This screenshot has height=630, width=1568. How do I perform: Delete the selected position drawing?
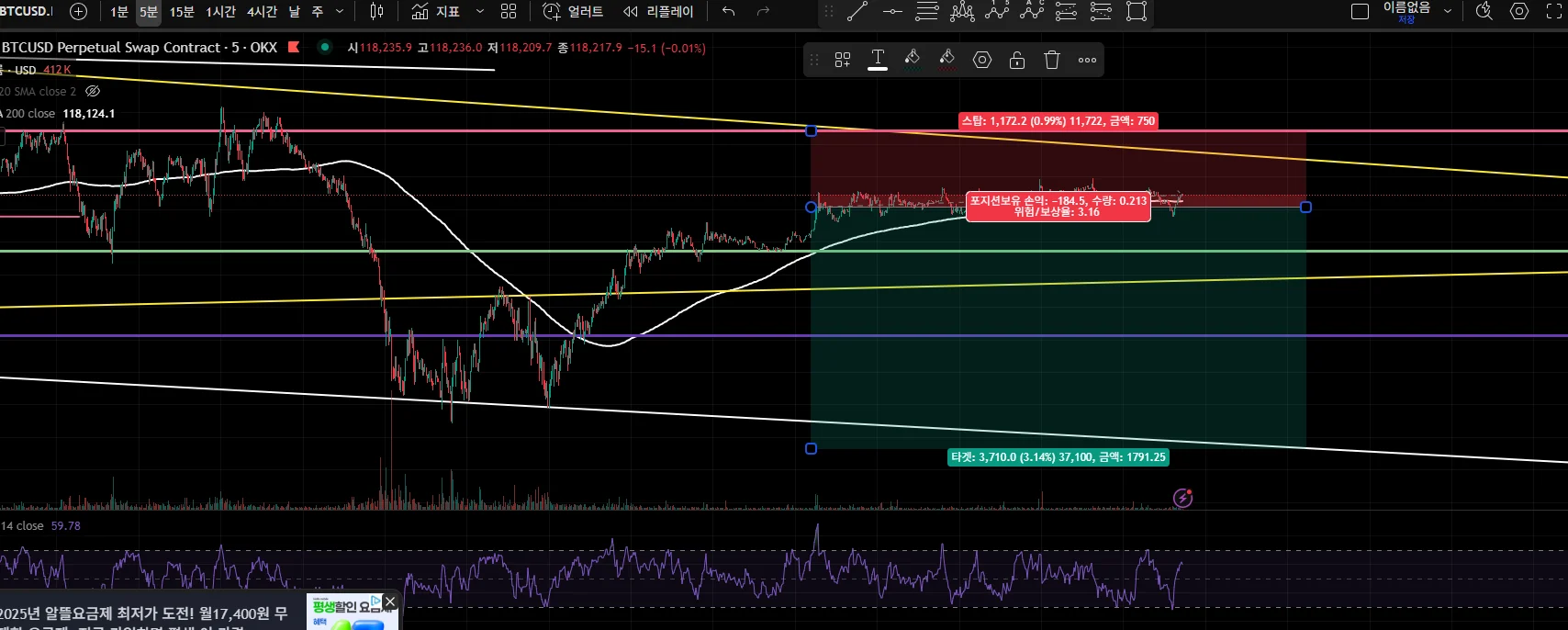tap(1052, 60)
